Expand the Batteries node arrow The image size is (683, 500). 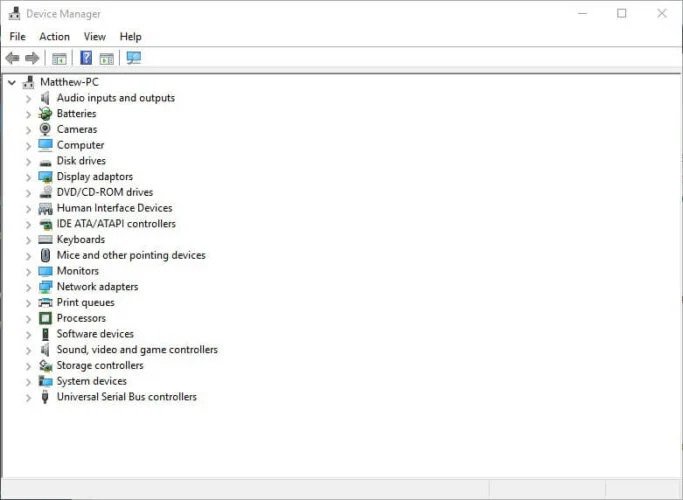pyautogui.click(x=29, y=115)
